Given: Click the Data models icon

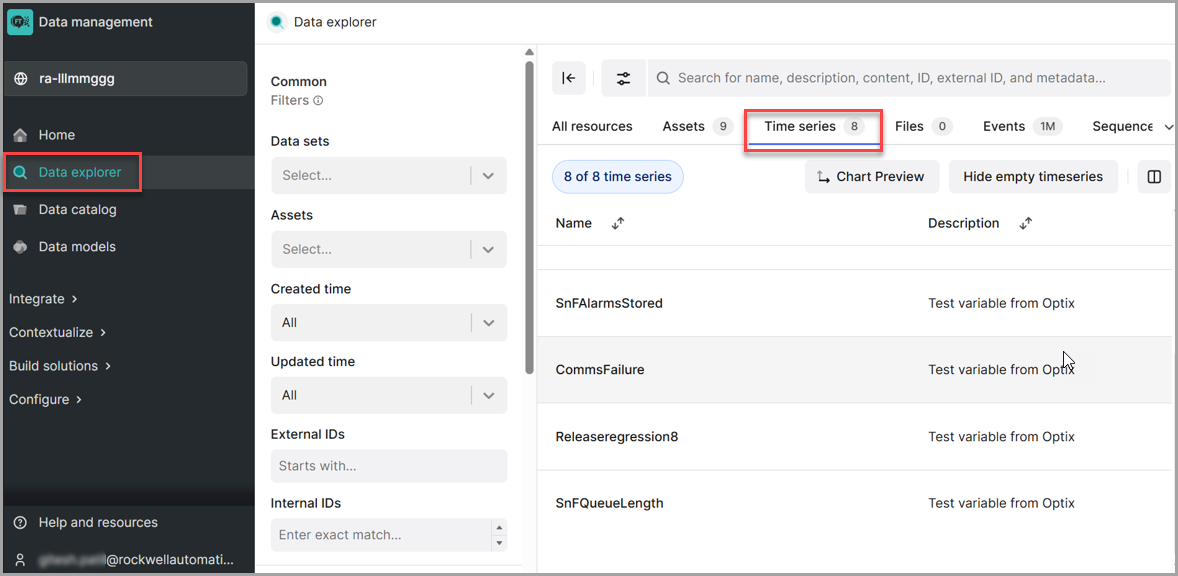Looking at the screenshot, I should (x=20, y=246).
